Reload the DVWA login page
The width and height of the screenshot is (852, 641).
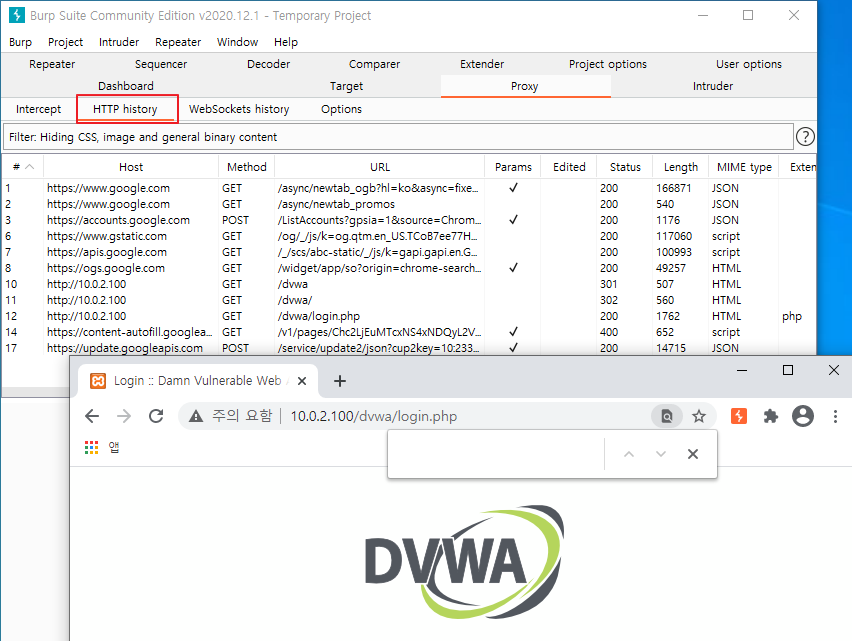pyautogui.click(x=156, y=416)
